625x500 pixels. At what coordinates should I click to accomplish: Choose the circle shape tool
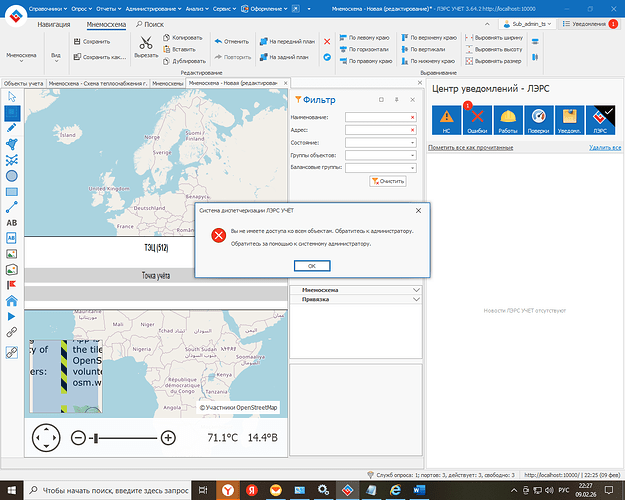point(11,176)
